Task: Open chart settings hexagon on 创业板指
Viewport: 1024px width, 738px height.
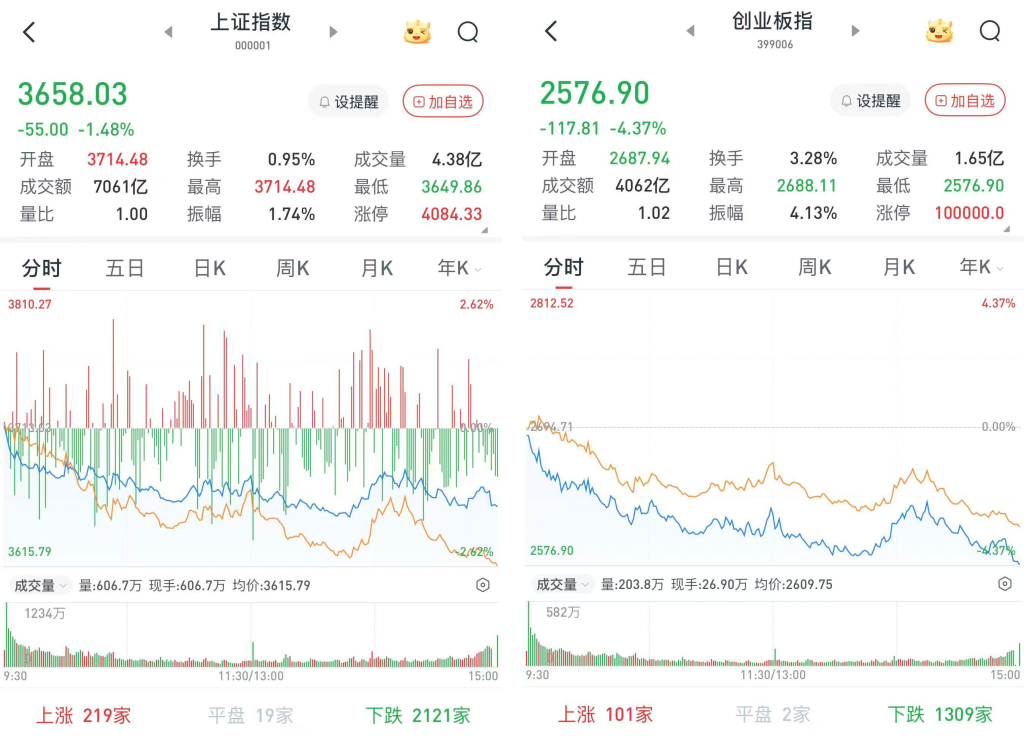Action: point(1004,584)
